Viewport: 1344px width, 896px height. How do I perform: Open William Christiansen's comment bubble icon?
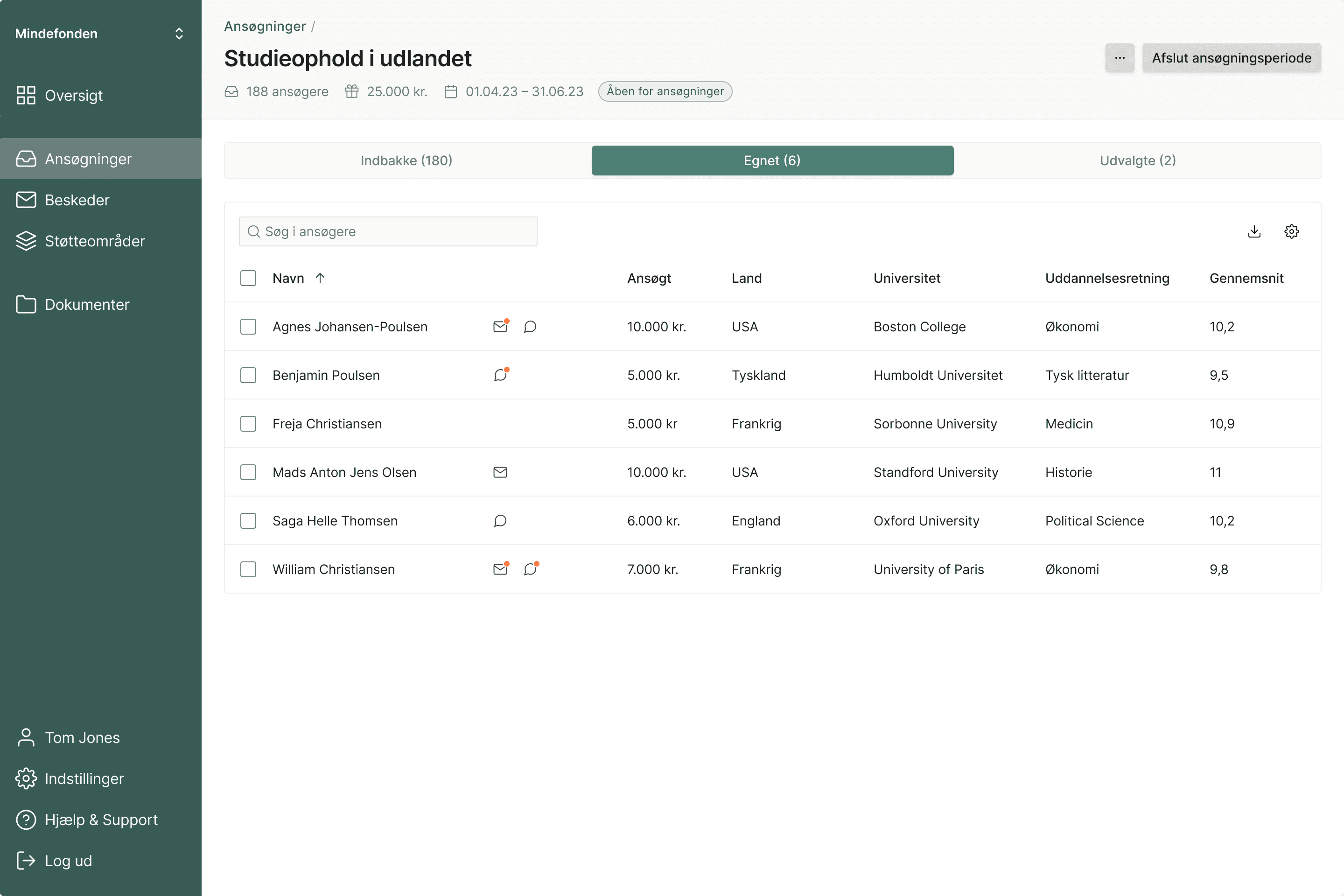coord(530,569)
